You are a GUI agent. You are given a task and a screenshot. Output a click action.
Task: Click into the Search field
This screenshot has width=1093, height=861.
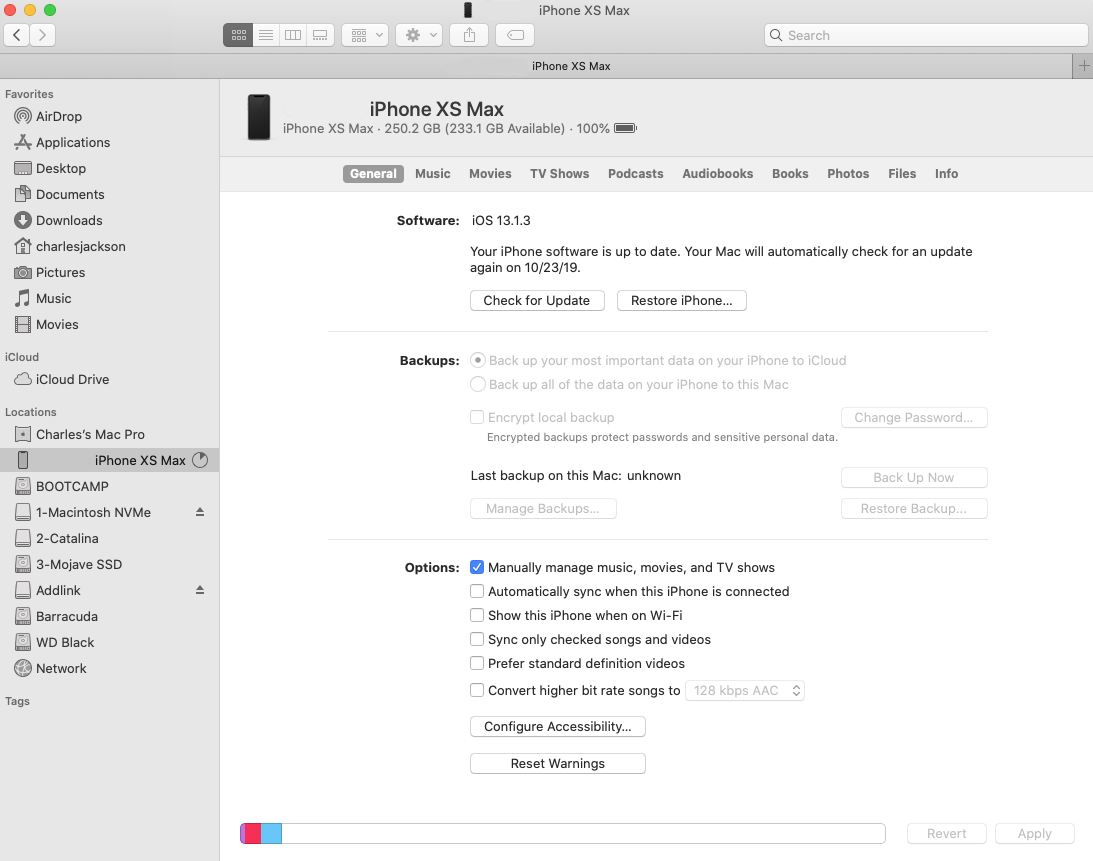click(x=926, y=35)
